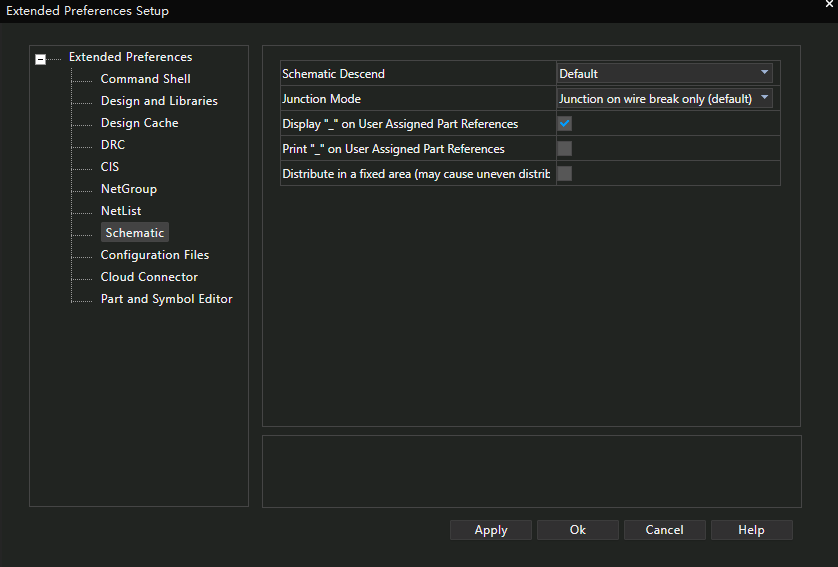838x567 pixels.
Task: Click the Apply button
Action: (491, 530)
